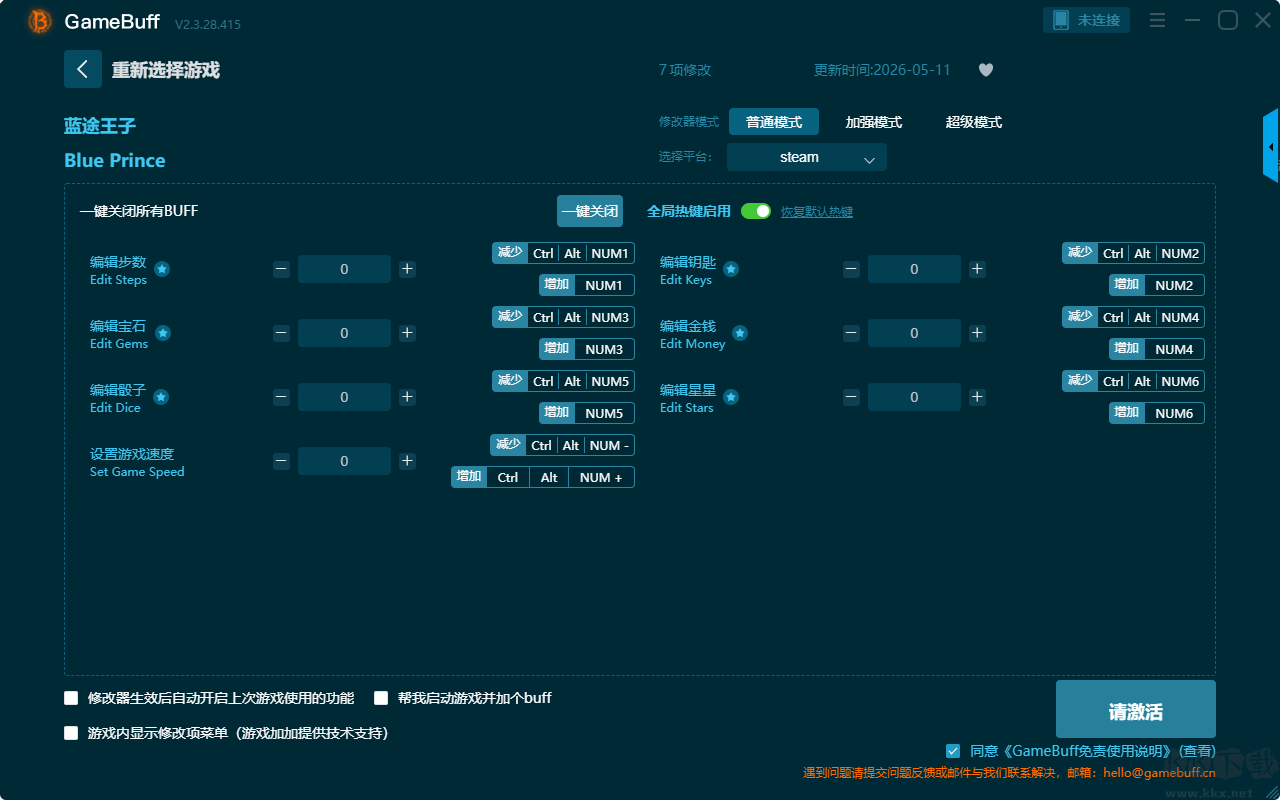Check the launch game and add buff option

click(381, 698)
